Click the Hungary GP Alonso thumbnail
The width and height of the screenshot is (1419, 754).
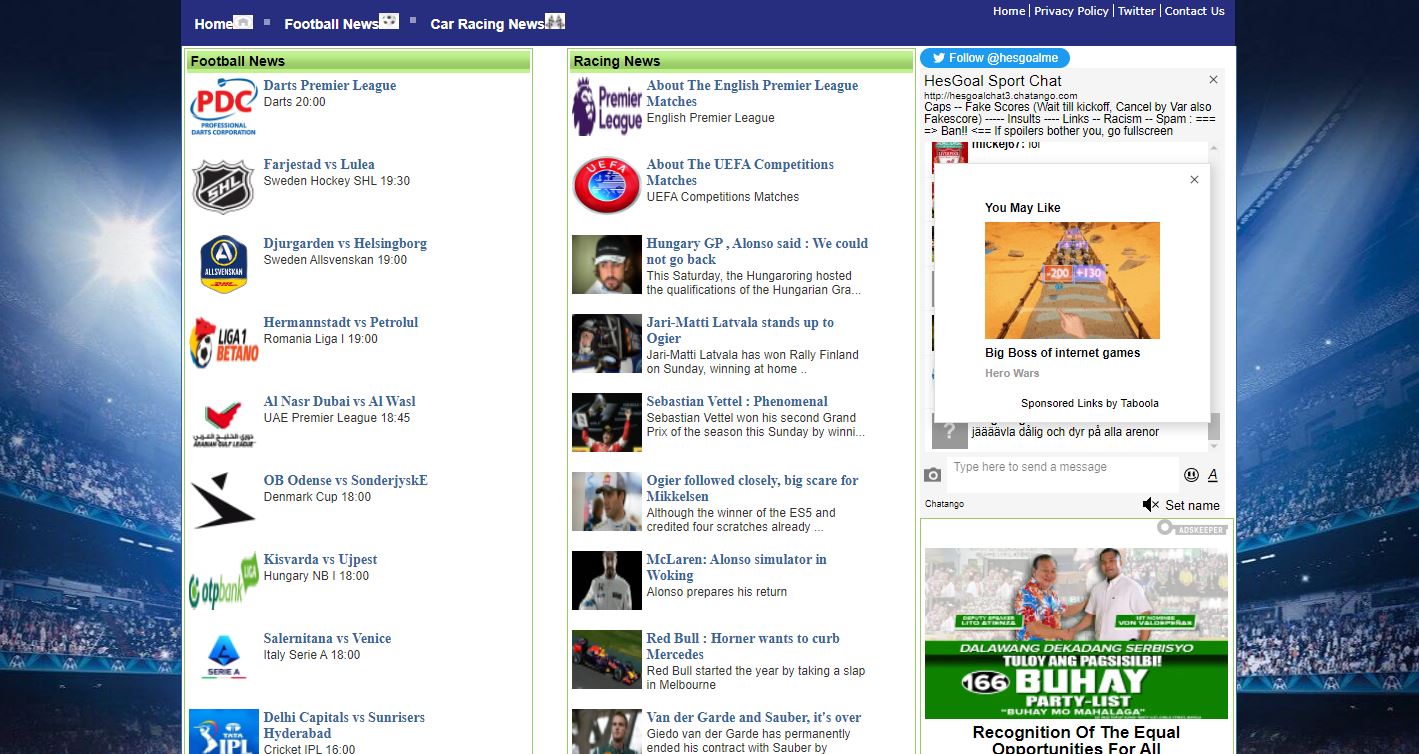(x=607, y=265)
